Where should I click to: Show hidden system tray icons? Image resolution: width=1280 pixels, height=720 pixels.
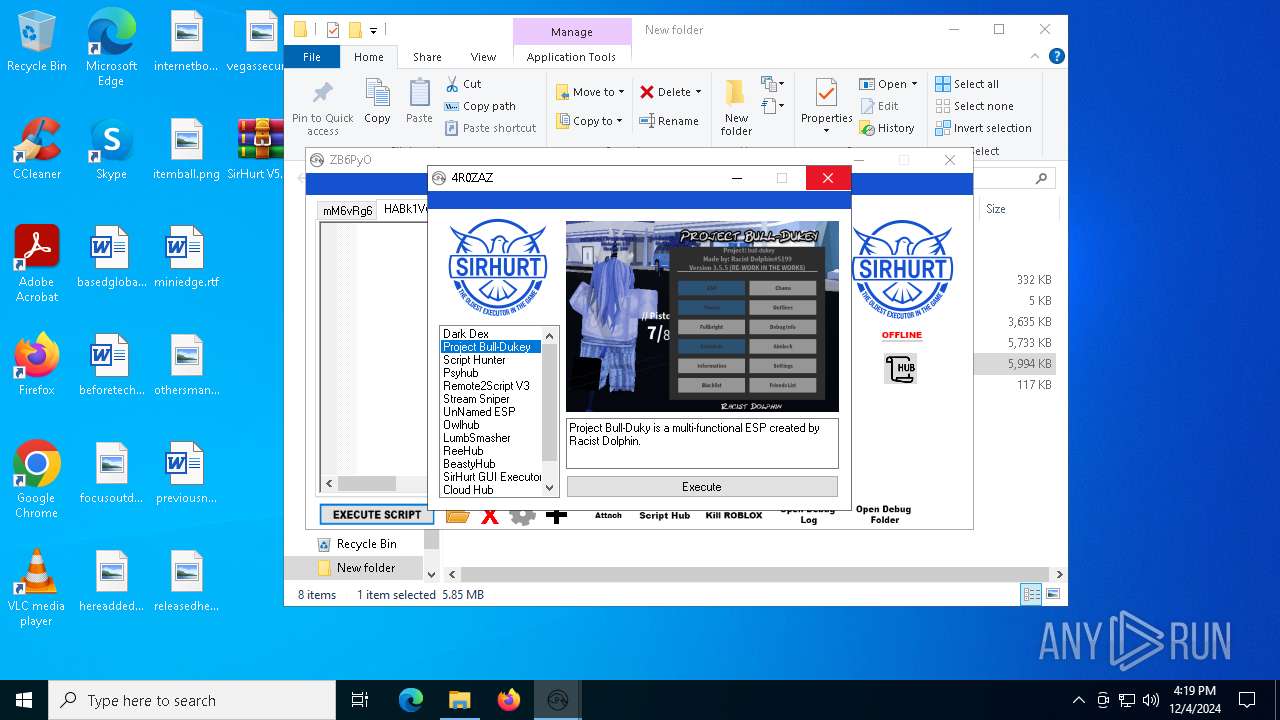click(x=1078, y=700)
